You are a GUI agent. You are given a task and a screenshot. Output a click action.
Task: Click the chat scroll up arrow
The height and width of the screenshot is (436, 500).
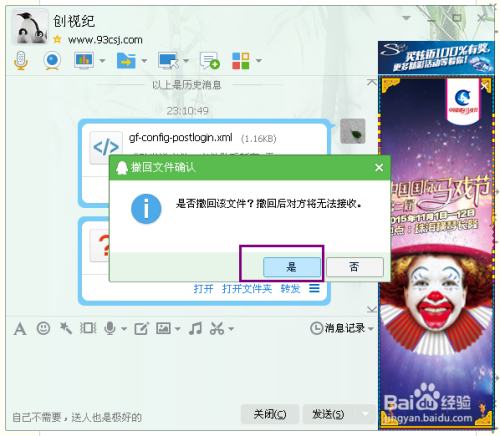(372, 82)
